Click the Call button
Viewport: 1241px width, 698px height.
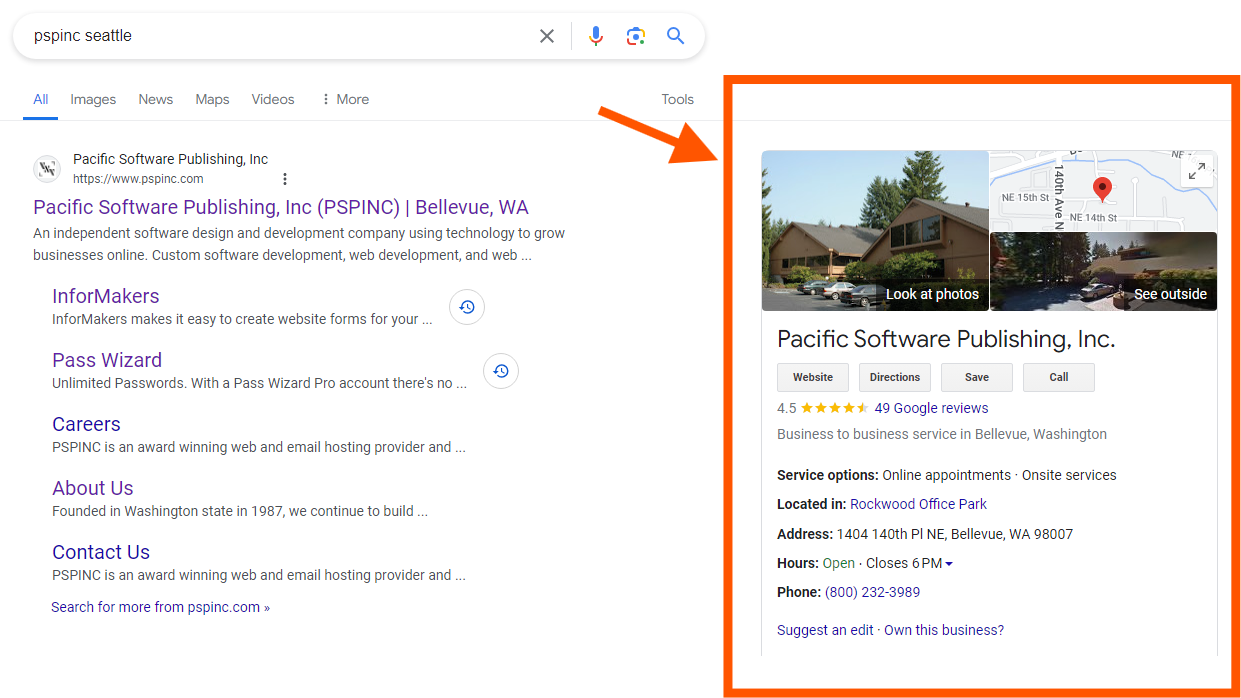pos(1059,377)
